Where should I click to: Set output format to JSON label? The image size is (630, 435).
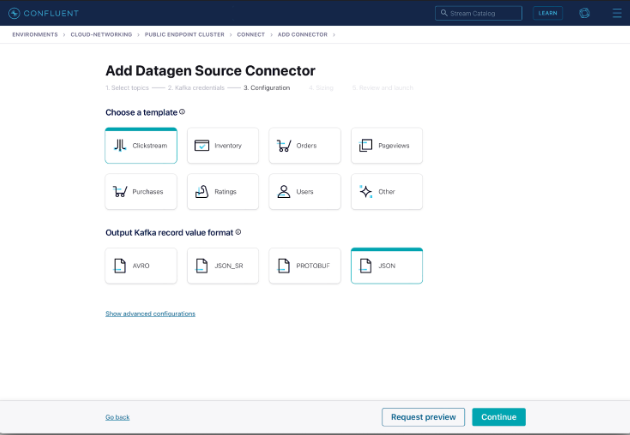click(387, 265)
